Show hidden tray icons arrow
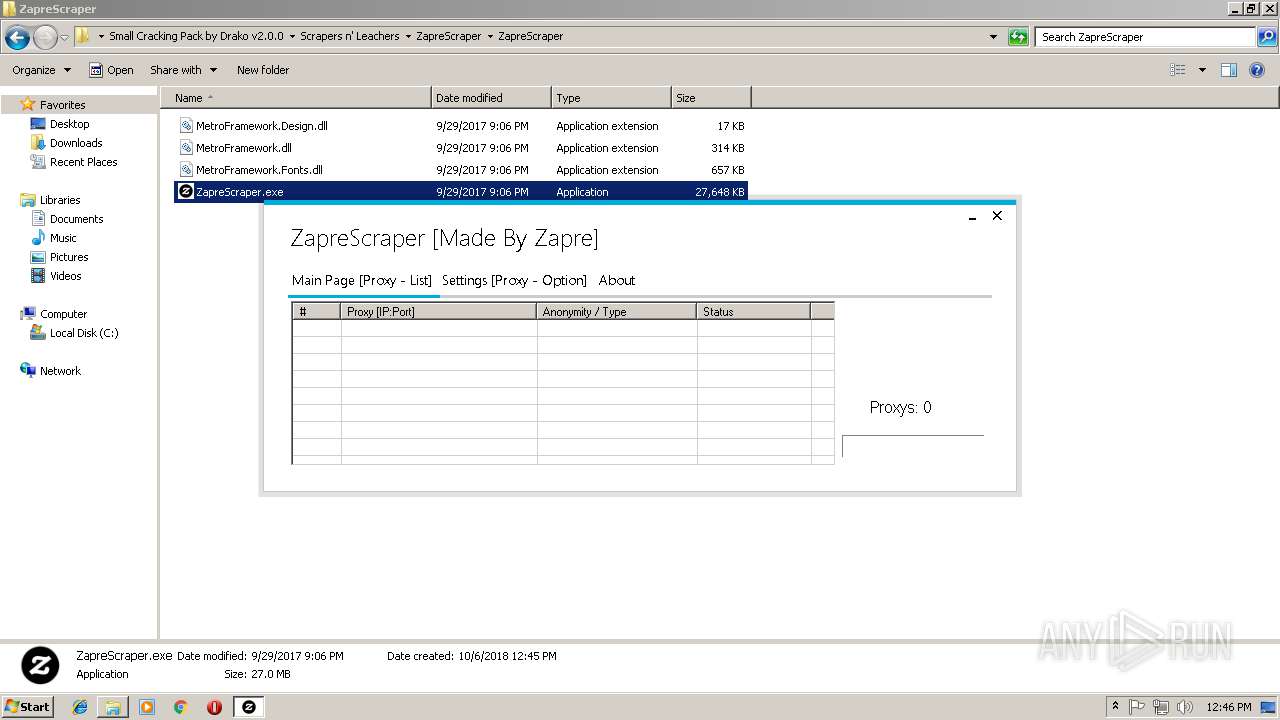Viewport: 1280px width, 720px height. point(1116,707)
